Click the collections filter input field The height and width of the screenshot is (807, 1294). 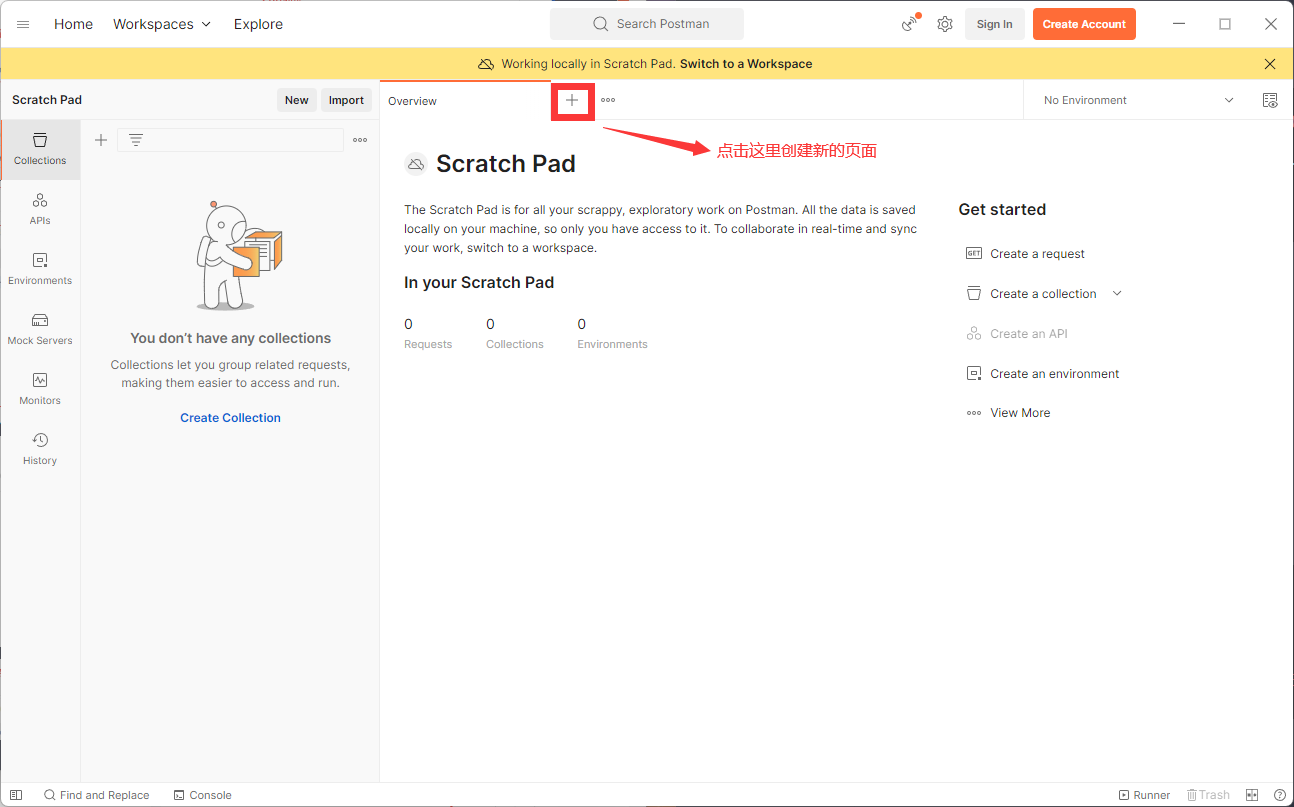click(231, 140)
